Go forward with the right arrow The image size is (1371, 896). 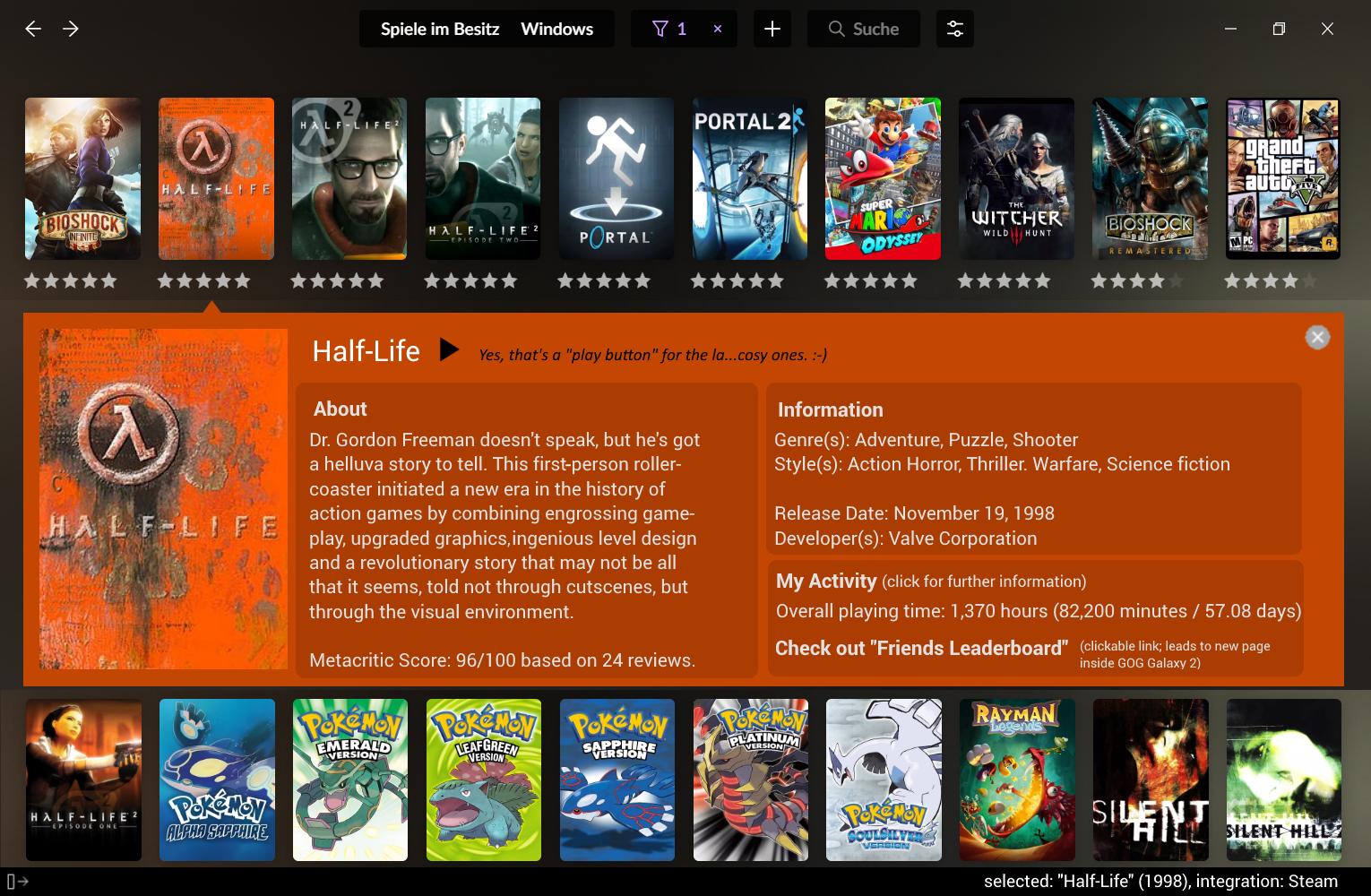71,29
